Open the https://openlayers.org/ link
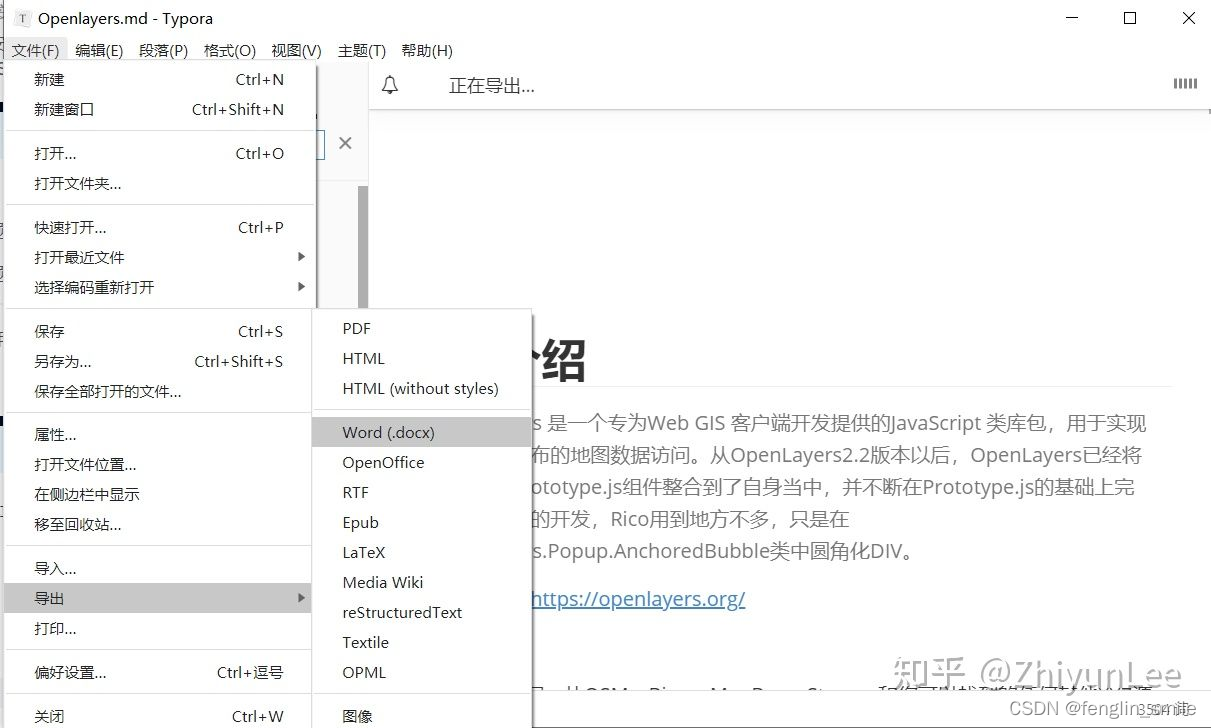The image size is (1211, 728). pyautogui.click(x=638, y=599)
